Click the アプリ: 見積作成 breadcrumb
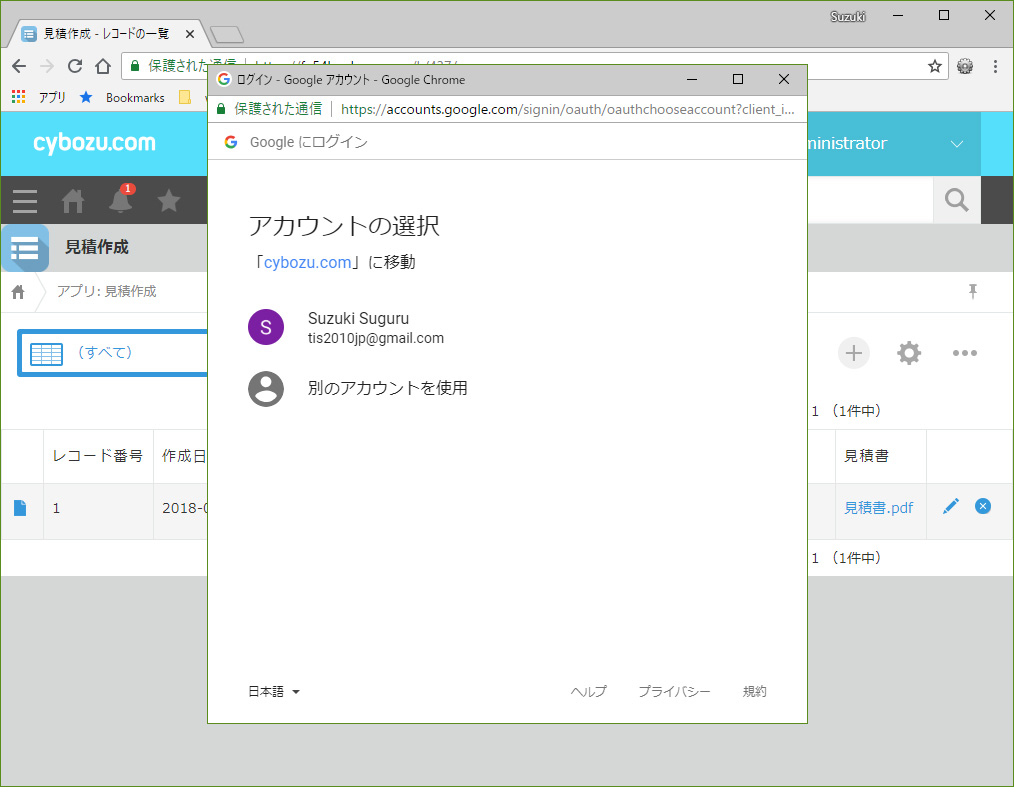The height and width of the screenshot is (787, 1014). point(107,292)
